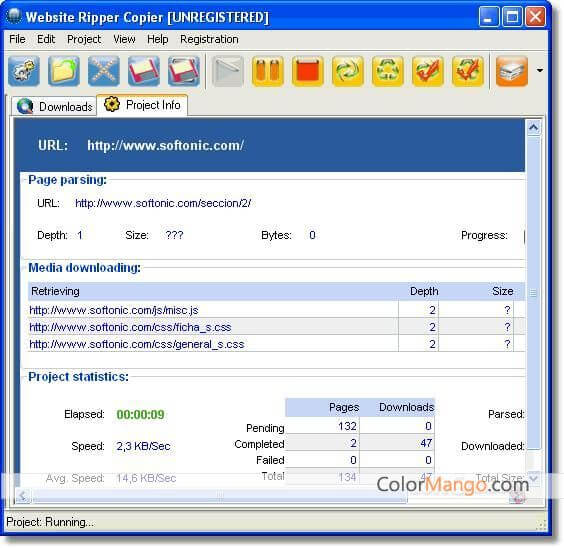Click the green recycle arrows icon
This screenshot has width=564, height=548.
pos(388,71)
